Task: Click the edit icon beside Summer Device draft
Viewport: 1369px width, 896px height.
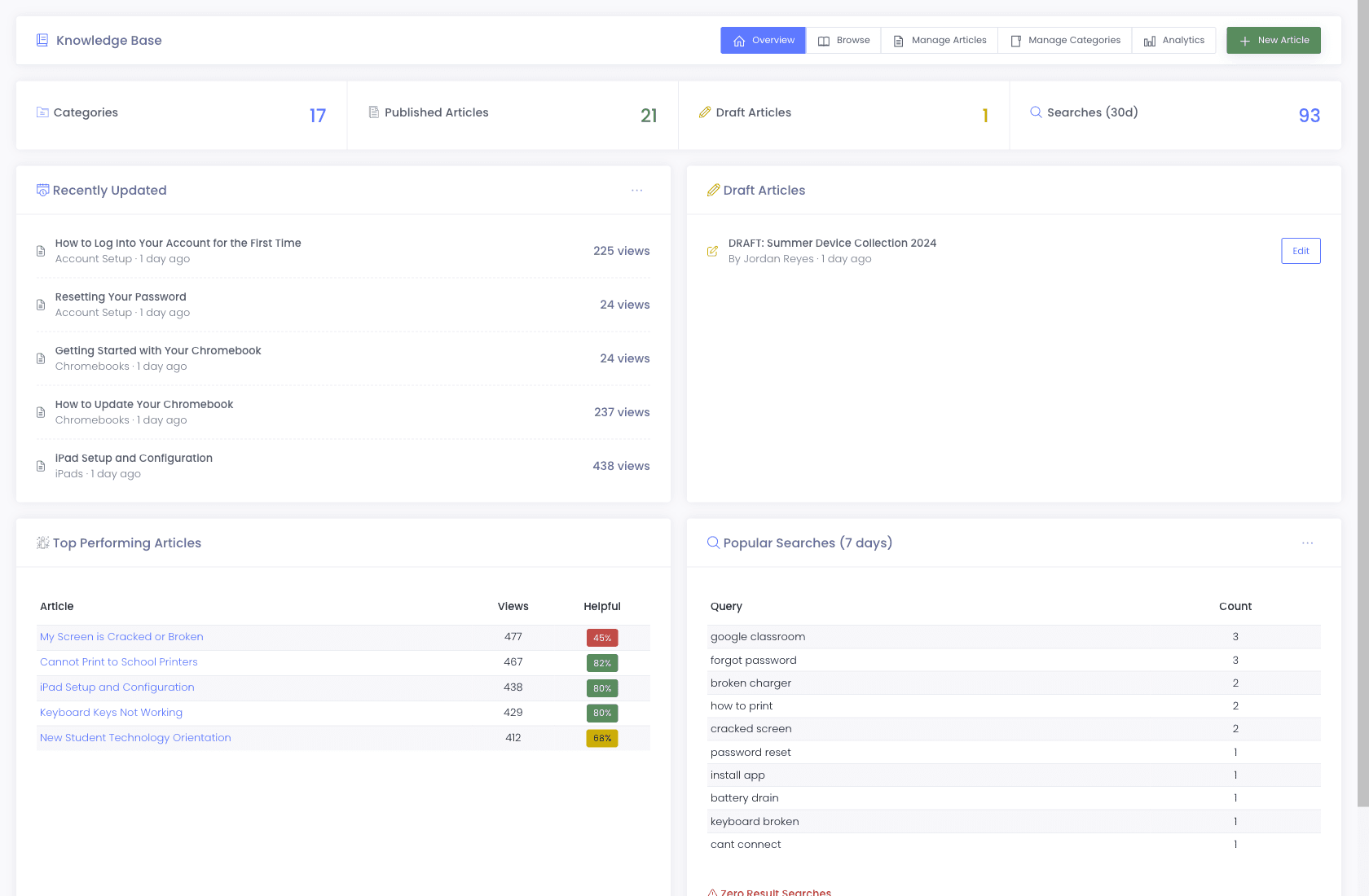Action: tap(712, 251)
